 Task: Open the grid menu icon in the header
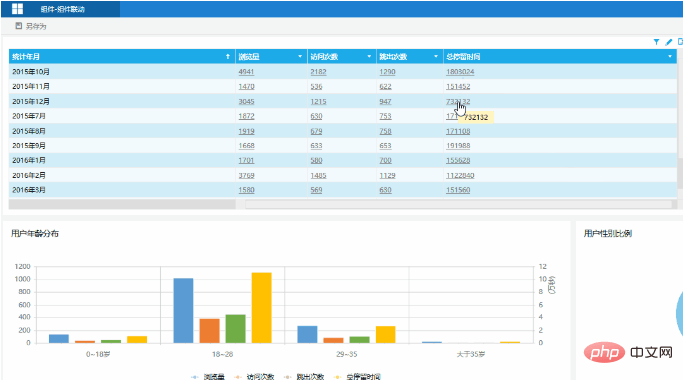pyautogui.click(x=17, y=9)
